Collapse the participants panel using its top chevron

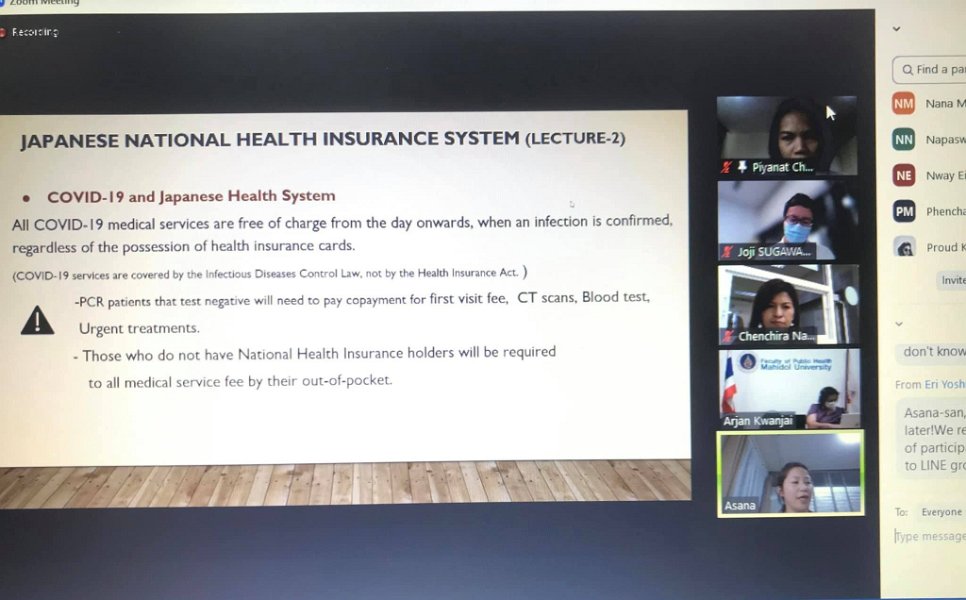[x=897, y=29]
